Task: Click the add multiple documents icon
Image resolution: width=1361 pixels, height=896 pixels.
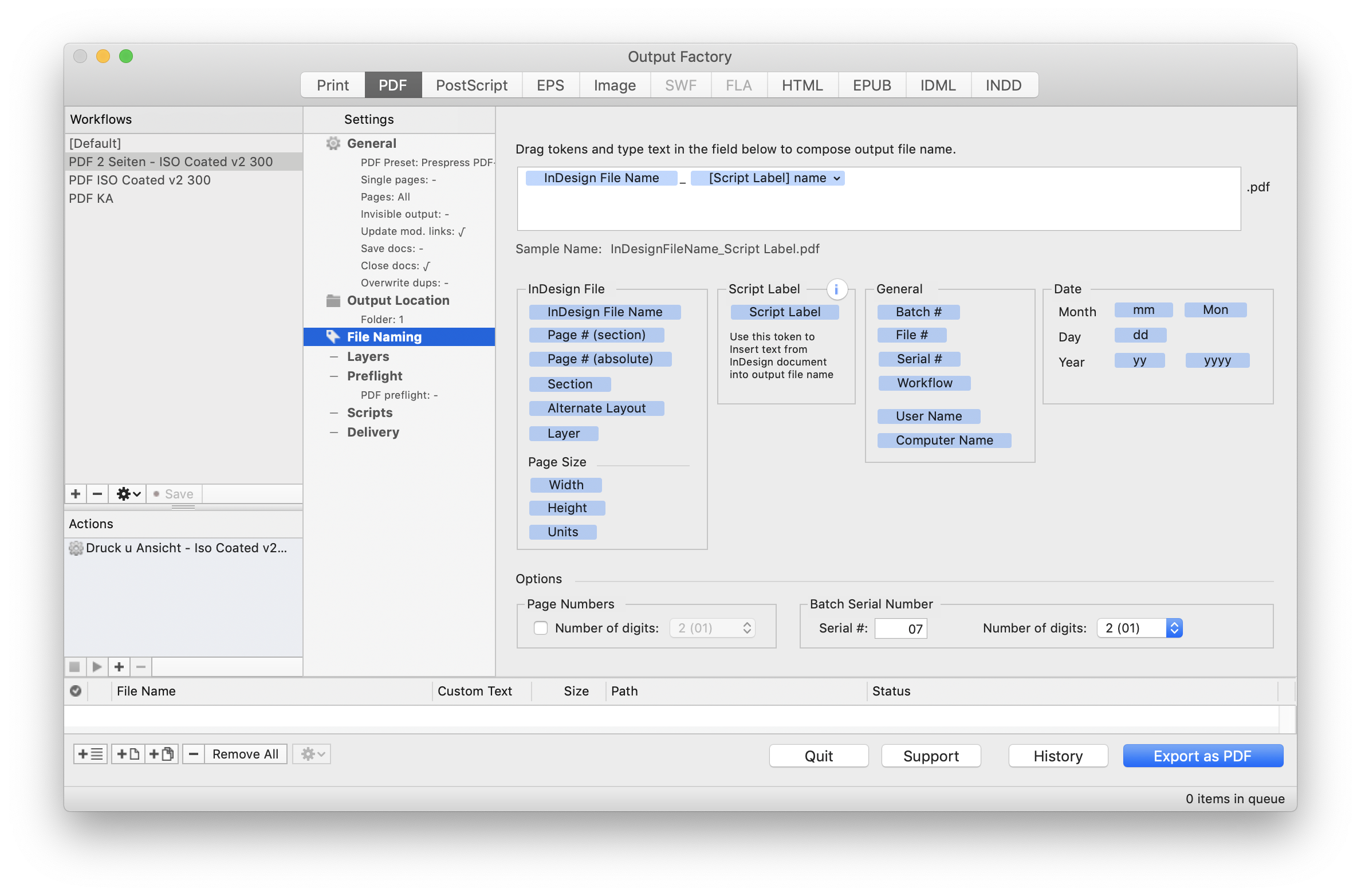Action: point(162,754)
